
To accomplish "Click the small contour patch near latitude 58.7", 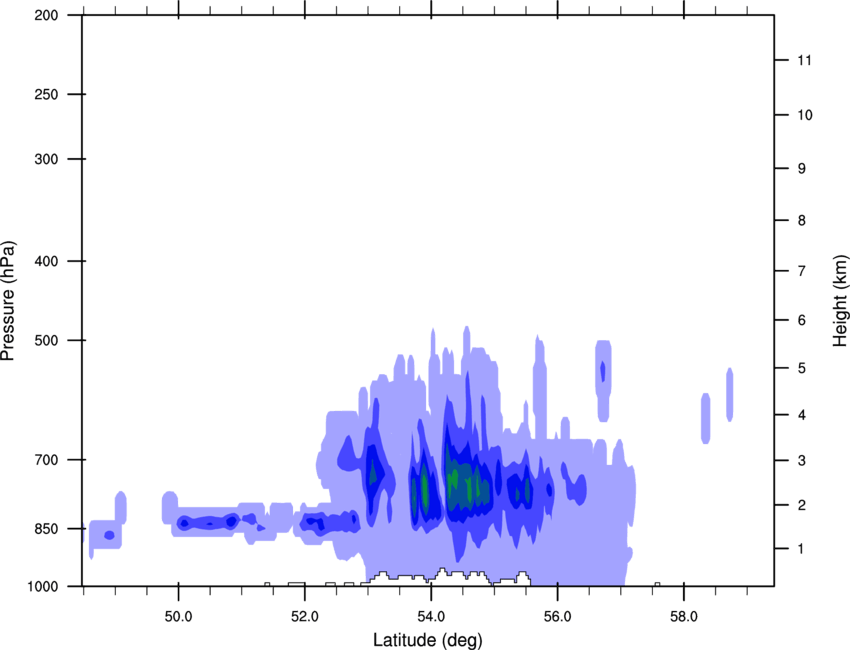I will 730,394.
